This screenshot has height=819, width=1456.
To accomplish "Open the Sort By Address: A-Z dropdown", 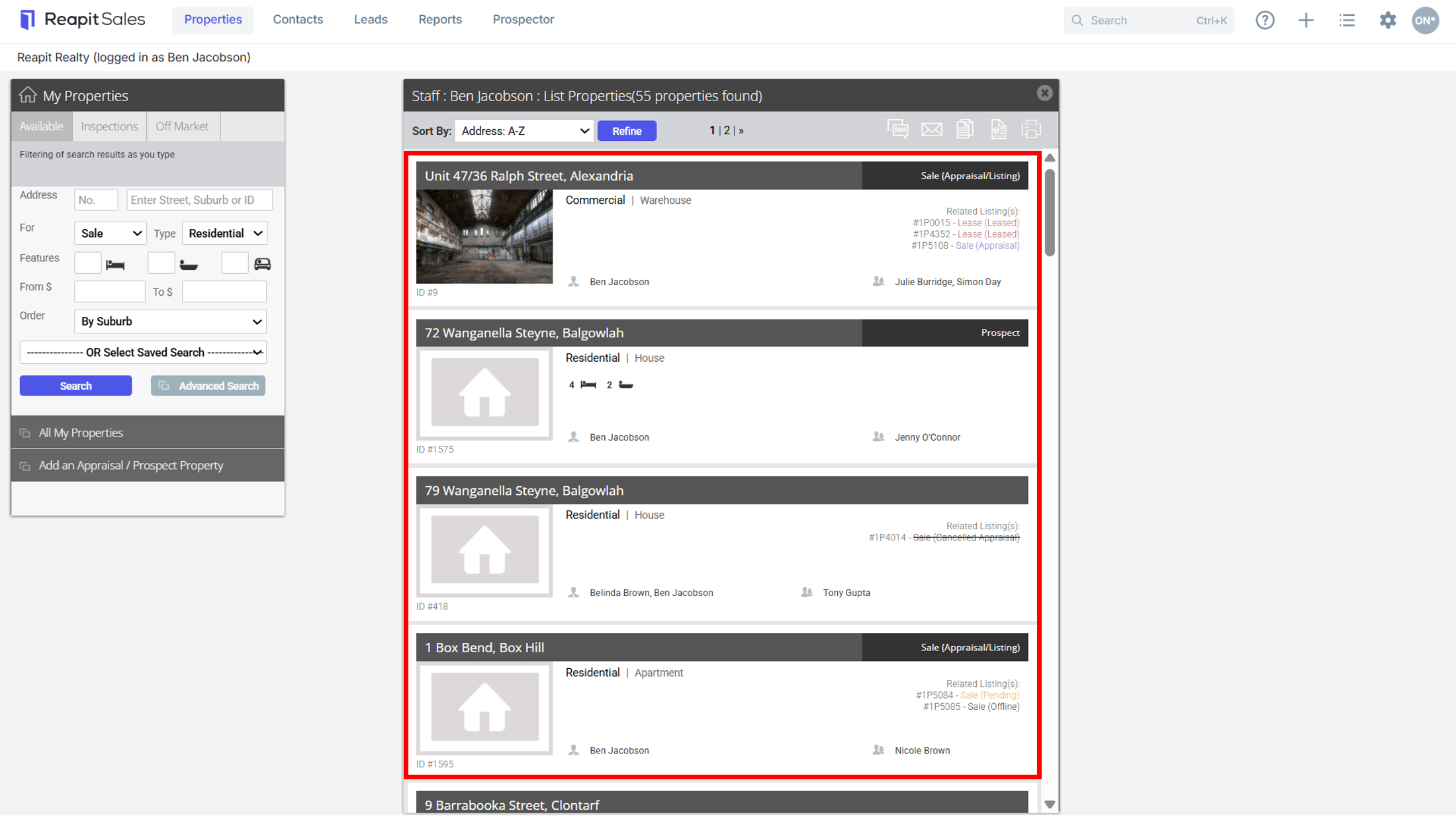I will click(523, 131).
